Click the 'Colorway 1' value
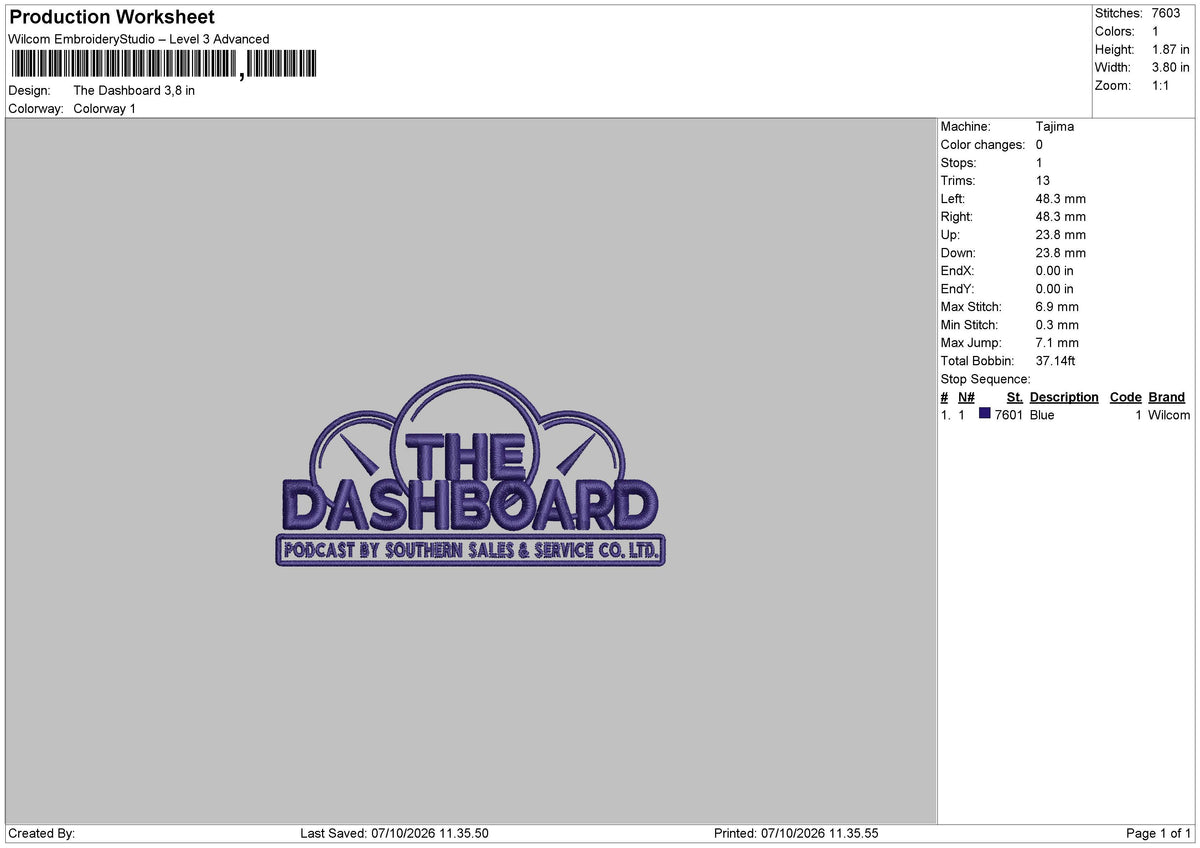 tap(104, 108)
